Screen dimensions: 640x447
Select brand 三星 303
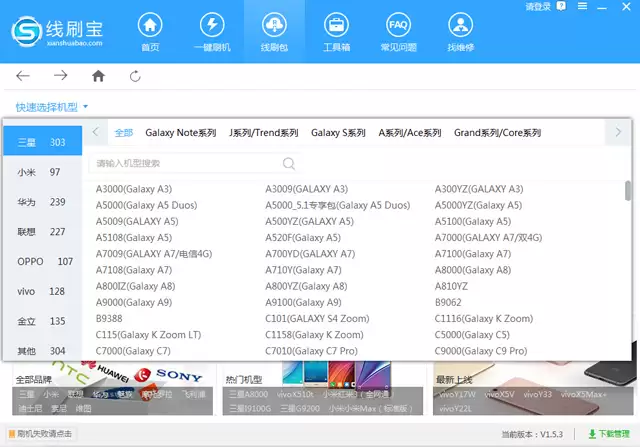pos(42,142)
